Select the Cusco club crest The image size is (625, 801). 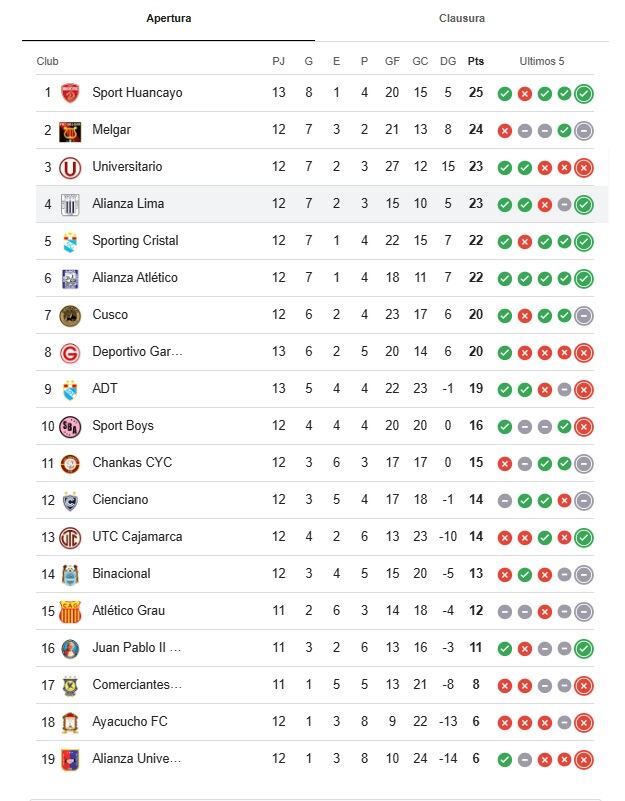click(x=72, y=315)
